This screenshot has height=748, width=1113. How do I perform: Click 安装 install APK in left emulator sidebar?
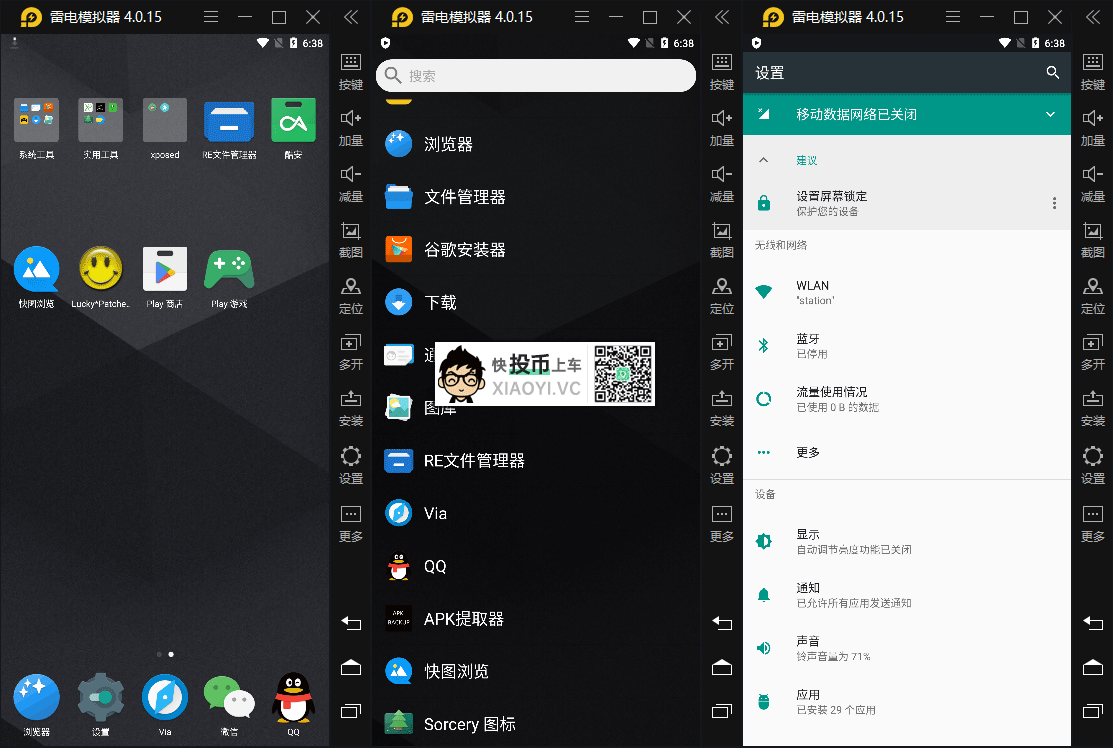351,408
